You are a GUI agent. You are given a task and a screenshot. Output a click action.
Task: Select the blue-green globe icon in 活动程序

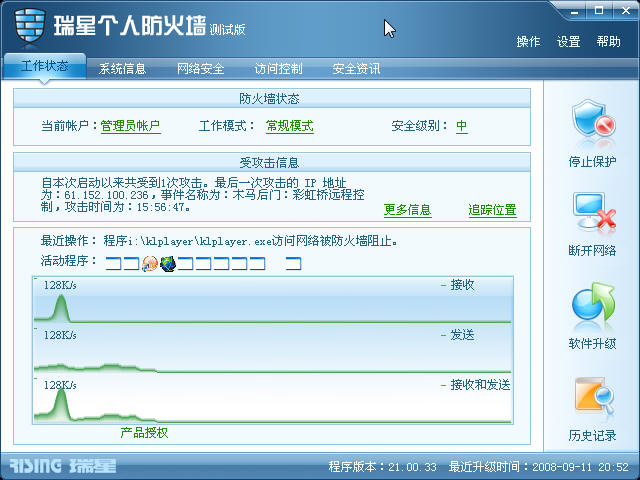tap(168, 264)
